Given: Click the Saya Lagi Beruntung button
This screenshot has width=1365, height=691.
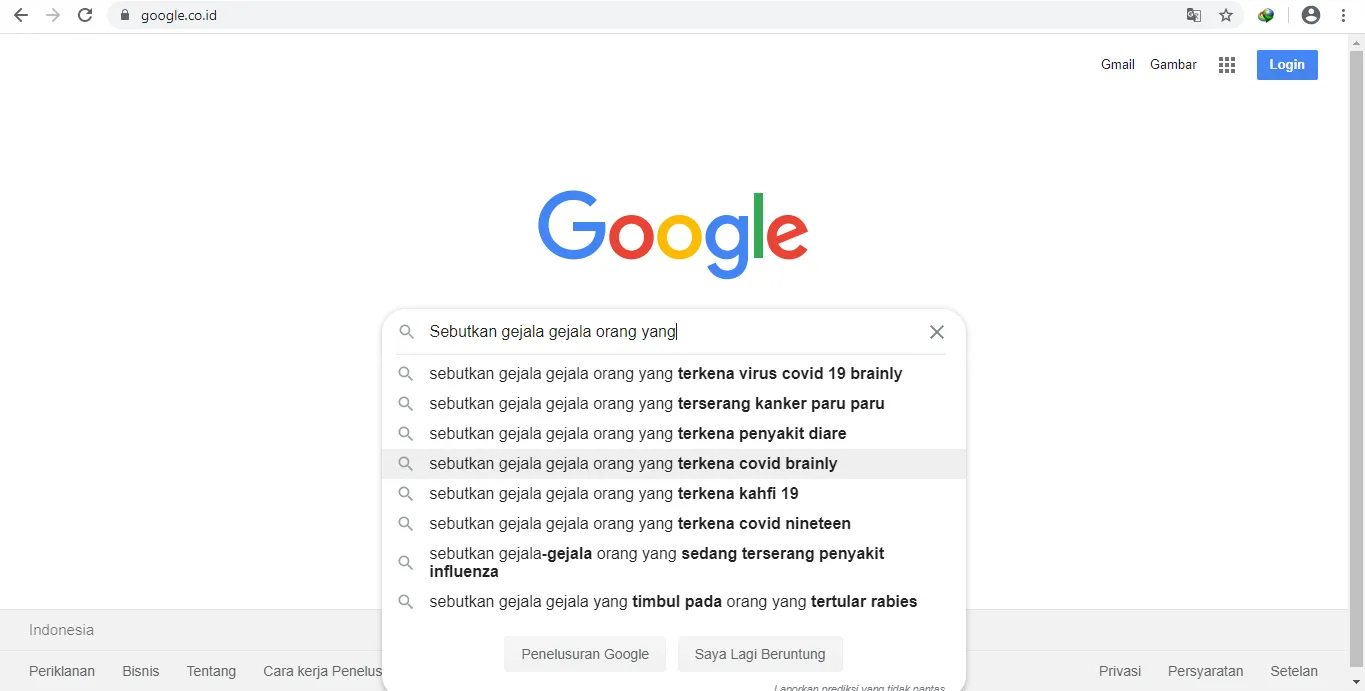Looking at the screenshot, I should pyautogui.click(x=760, y=654).
